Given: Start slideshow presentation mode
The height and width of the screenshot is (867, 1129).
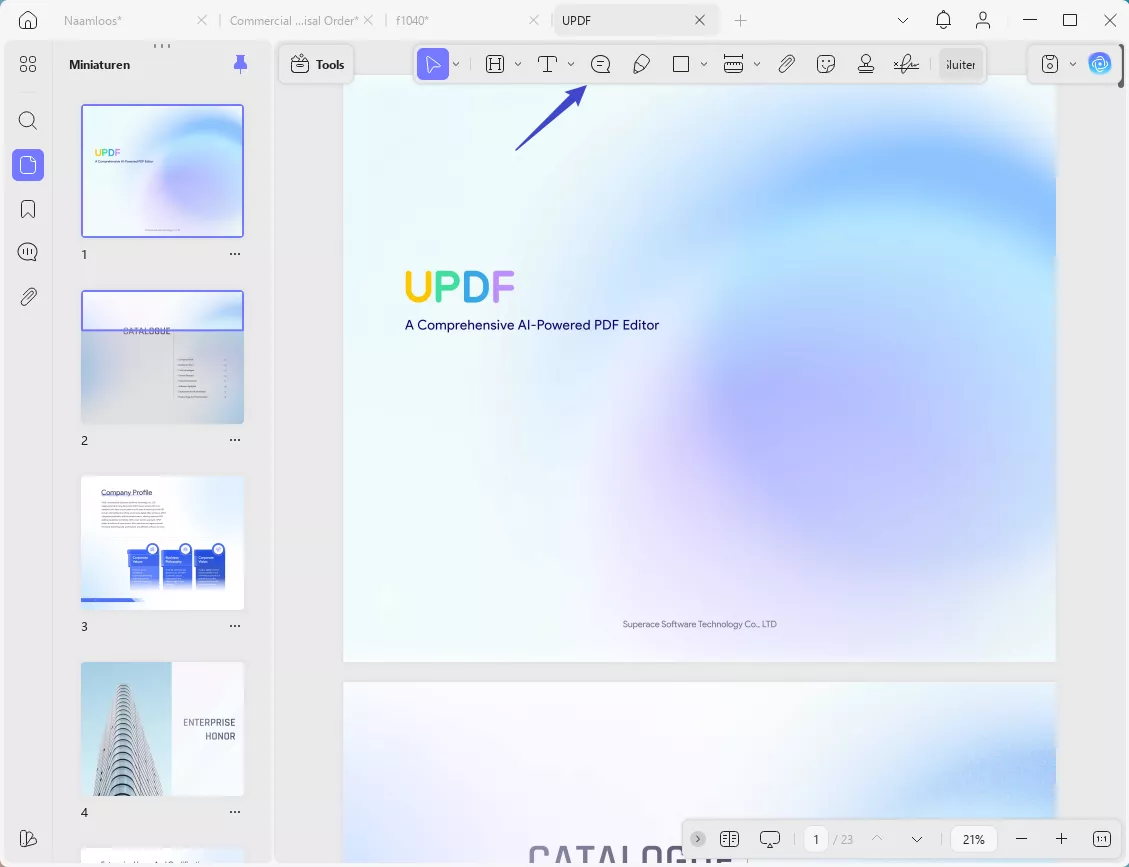Looking at the screenshot, I should pos(770,839).
